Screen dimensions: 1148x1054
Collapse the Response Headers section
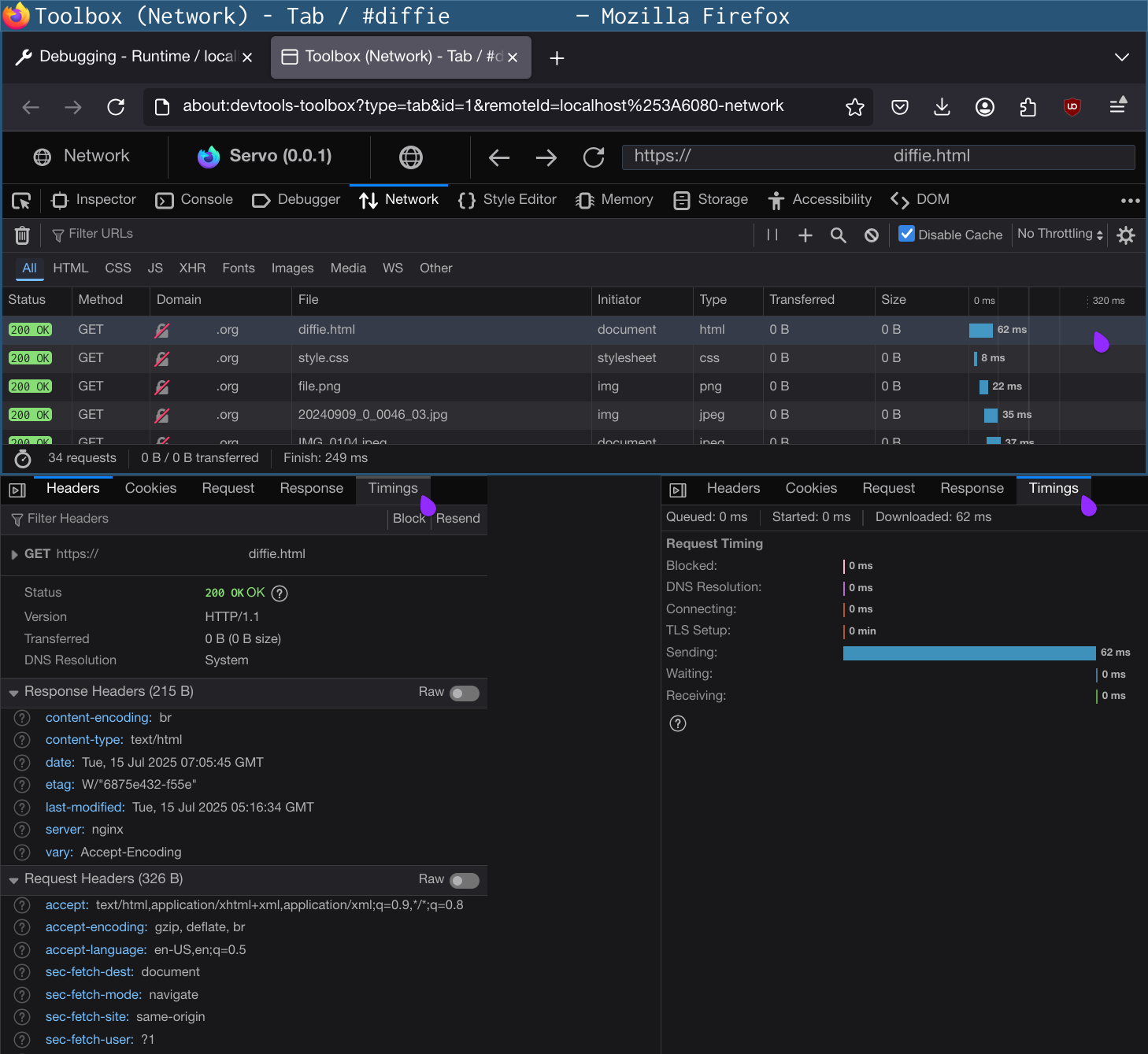pyautogui.click(x=13, y=693)
